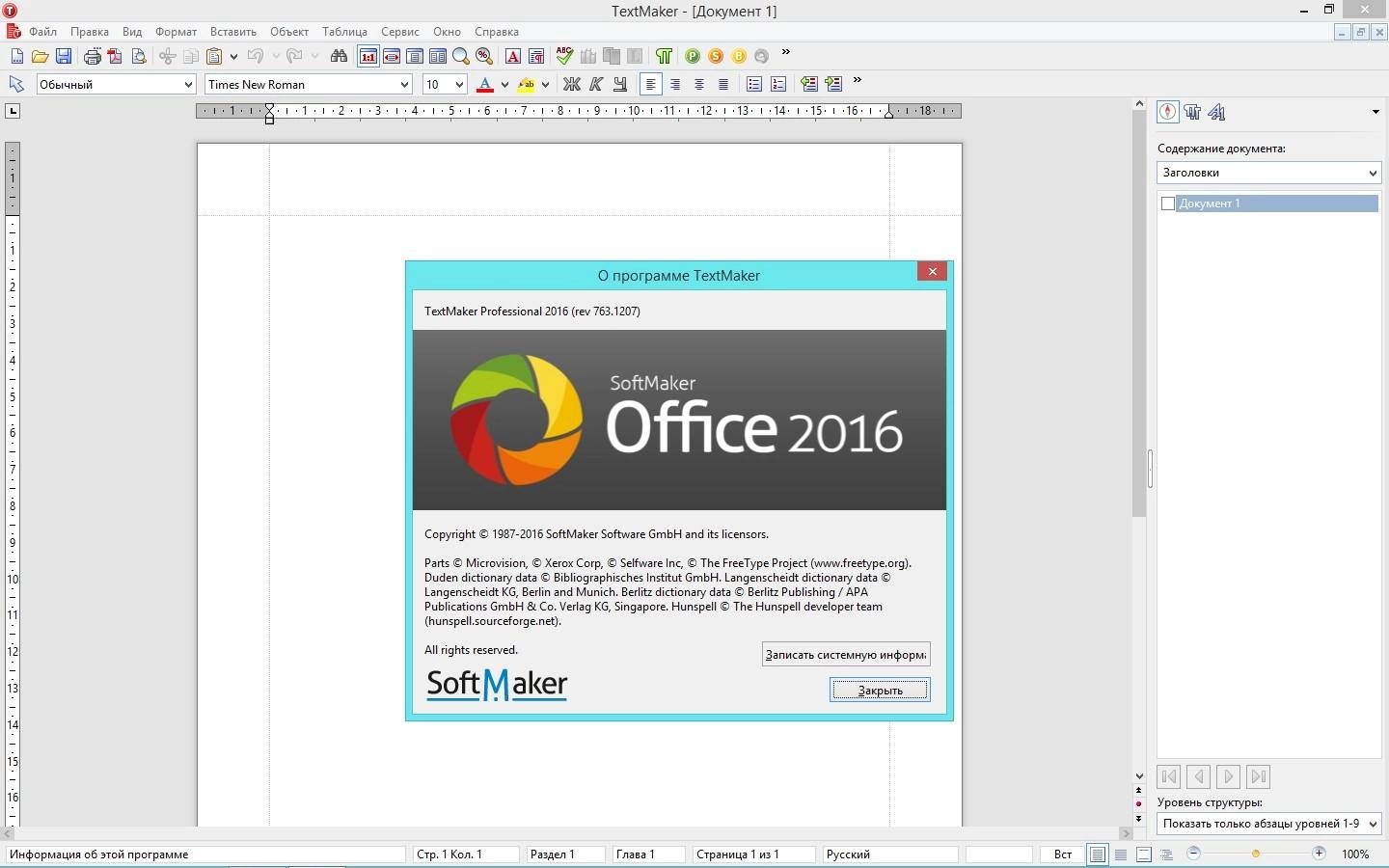This screenshot has height=868, width=1389.
Task: Expand the font color dropdown arrow
Action: coord(504,85)
